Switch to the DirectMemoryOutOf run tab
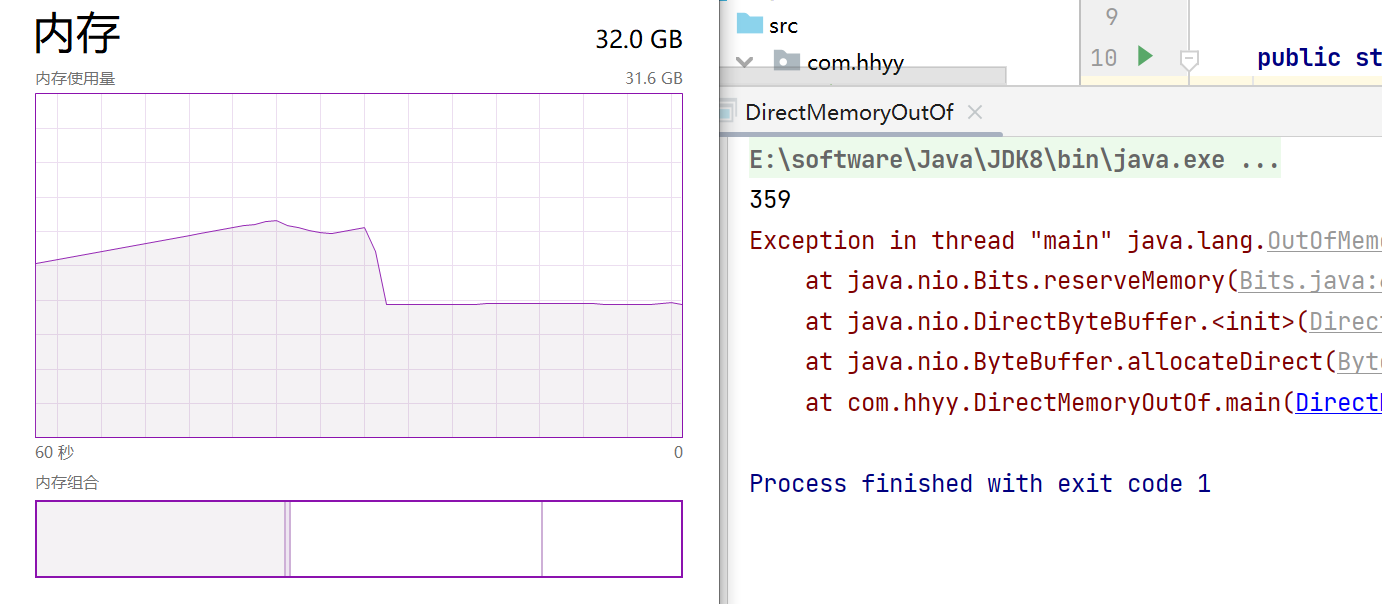The height and width of the screenshot is (604, 1382). [x=849, y=112]
